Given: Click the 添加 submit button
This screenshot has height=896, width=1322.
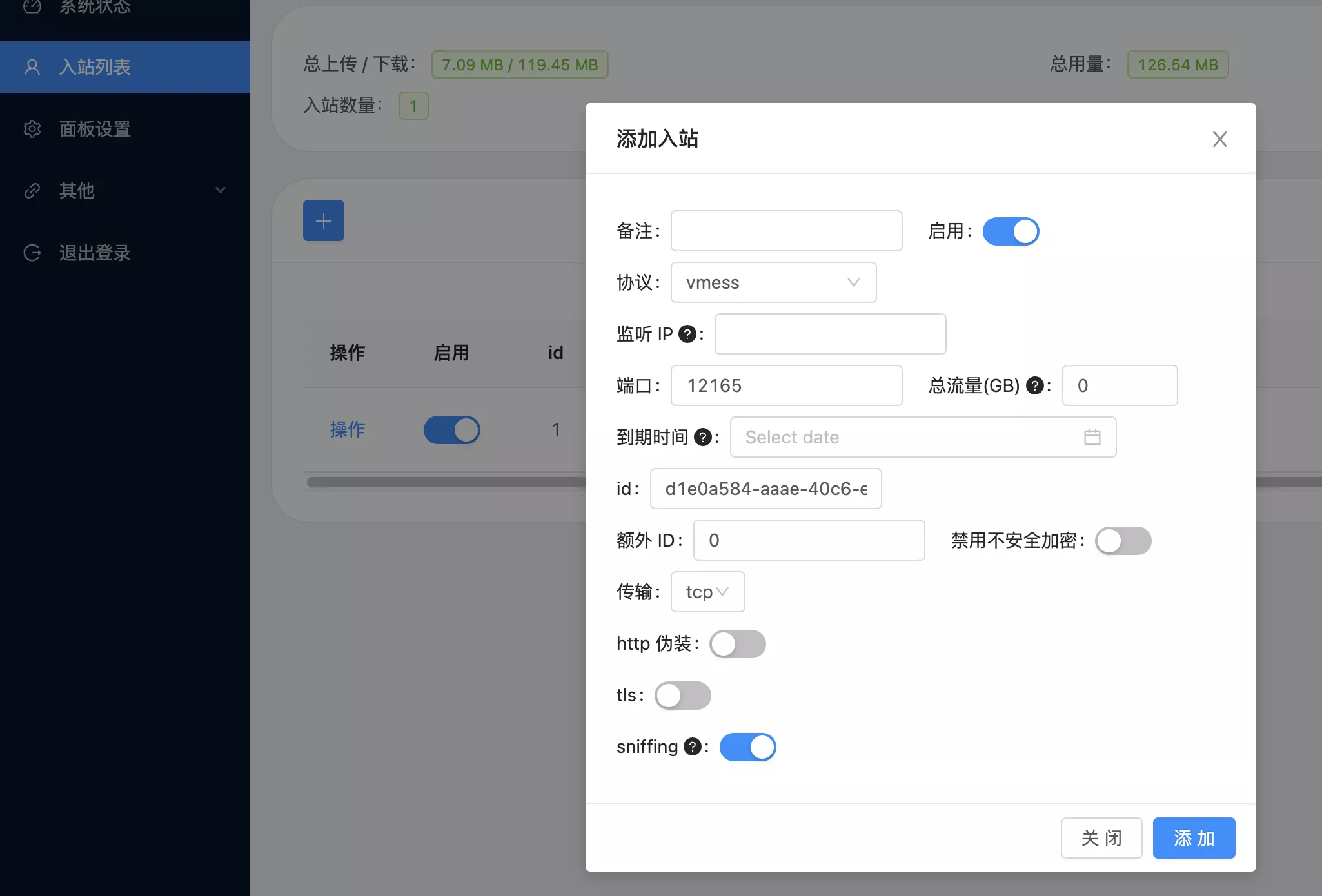Looking at the screenshot, I should click(x=1194, y=838).
